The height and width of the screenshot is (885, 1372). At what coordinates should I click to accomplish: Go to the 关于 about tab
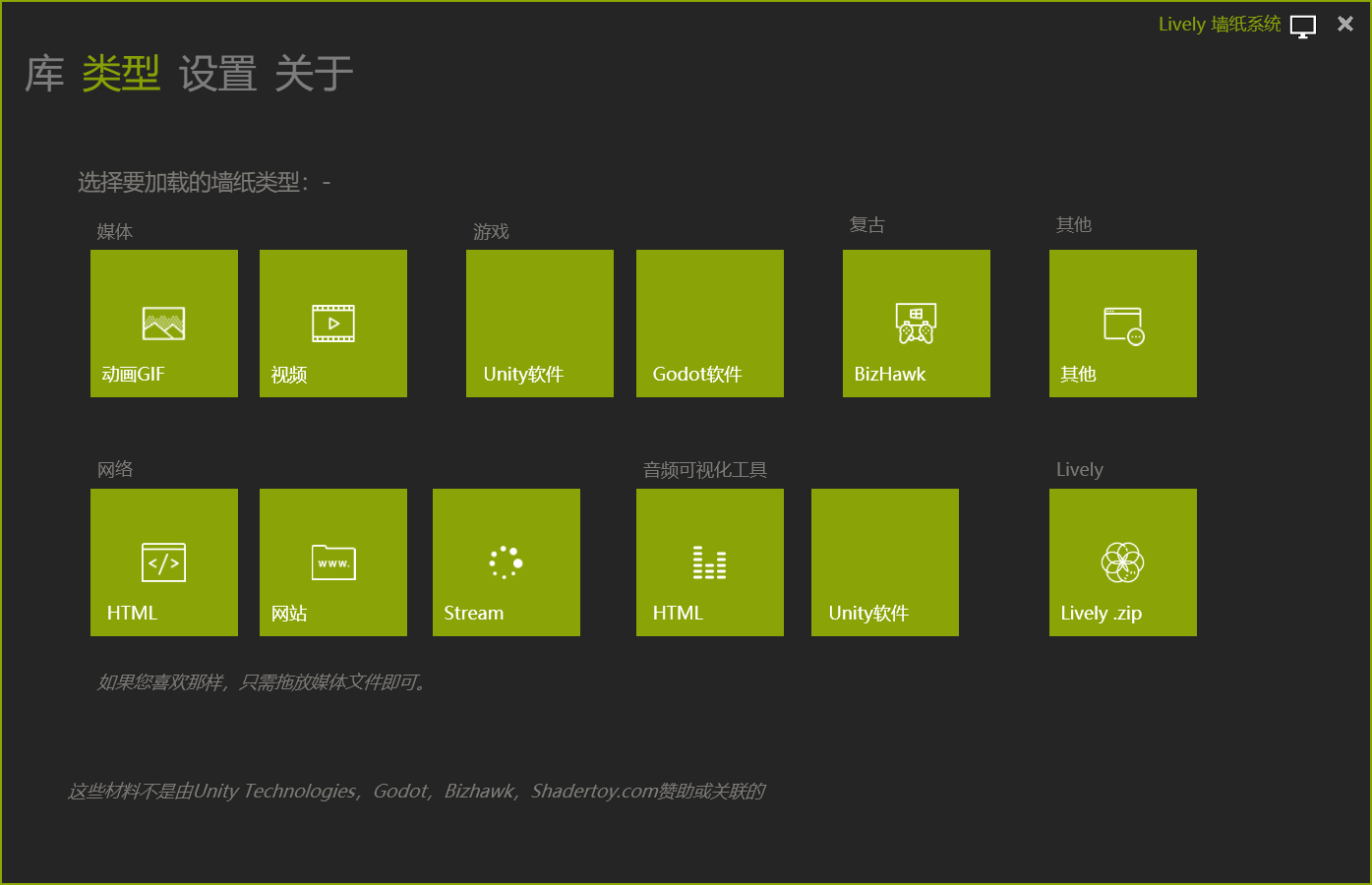point(314,75)
